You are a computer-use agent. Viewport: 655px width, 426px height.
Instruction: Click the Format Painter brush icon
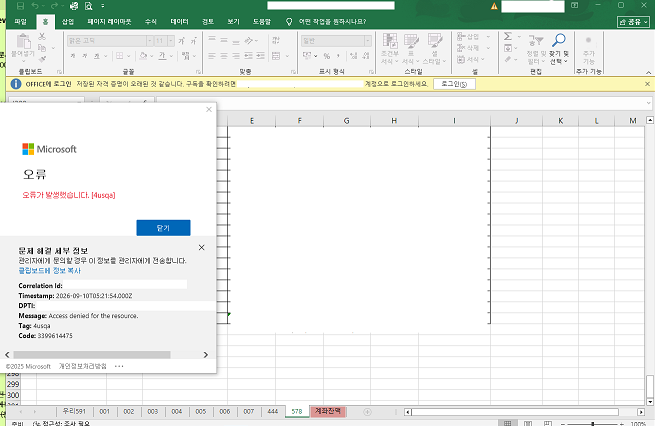[42, 59]
